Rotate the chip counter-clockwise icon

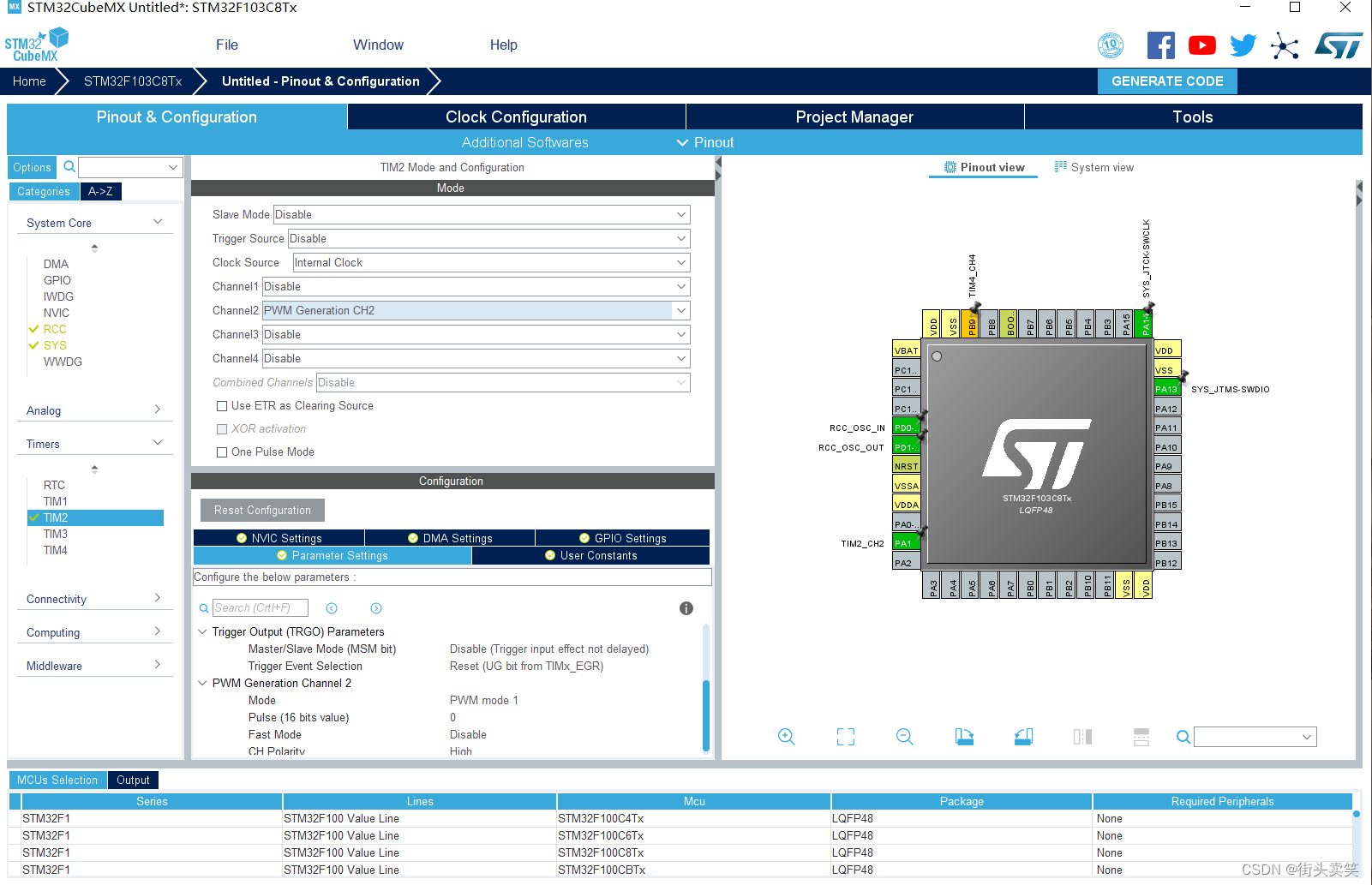[1023, 737]
